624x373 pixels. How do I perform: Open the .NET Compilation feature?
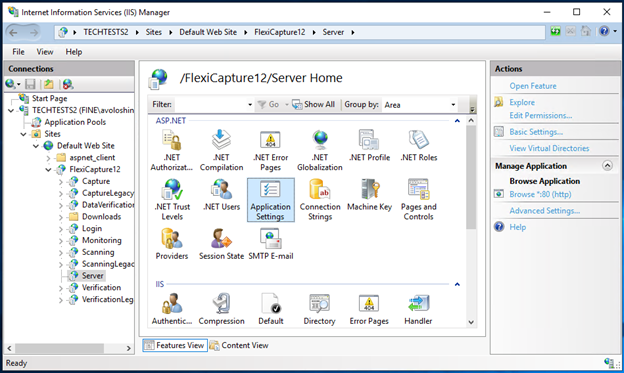(x=221, y=150)
